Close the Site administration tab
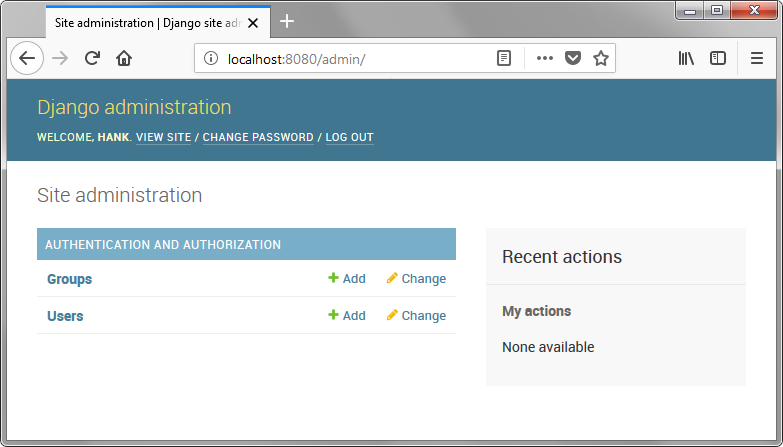 (x=253, y=23)
